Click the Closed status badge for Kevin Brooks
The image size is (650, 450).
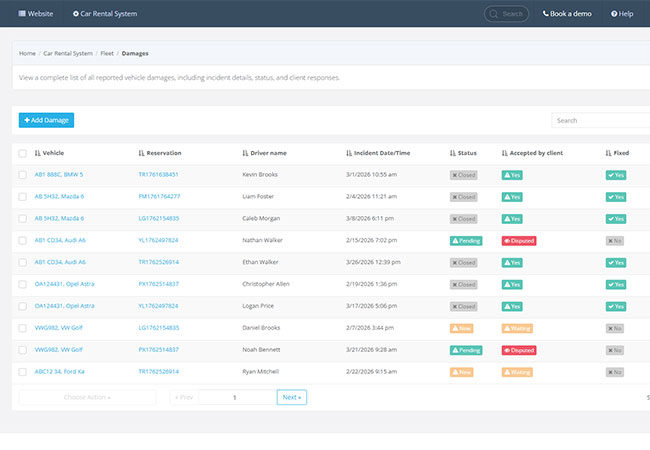pos(463,175)
